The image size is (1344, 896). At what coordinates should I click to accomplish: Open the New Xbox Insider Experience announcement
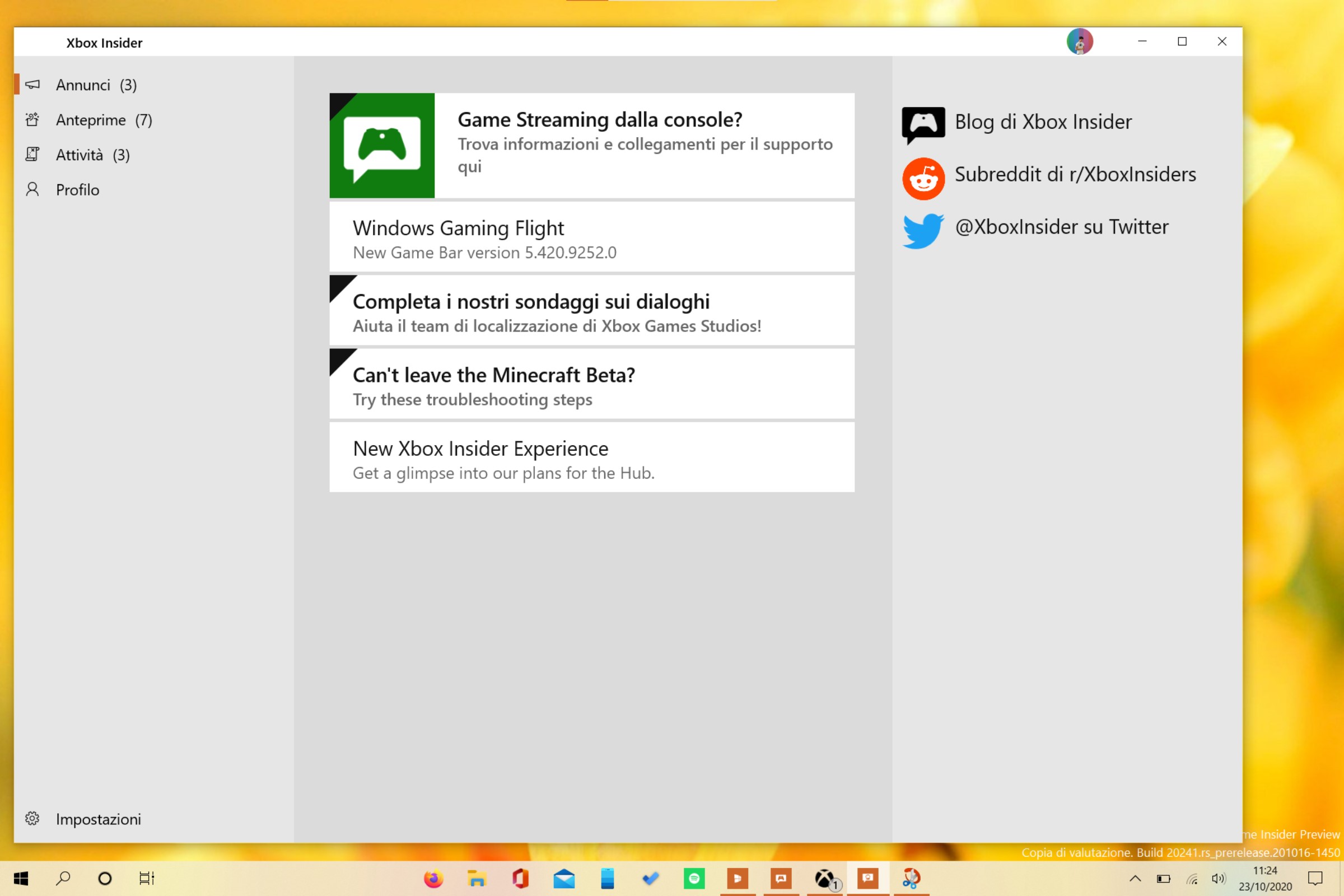point(592,458)
